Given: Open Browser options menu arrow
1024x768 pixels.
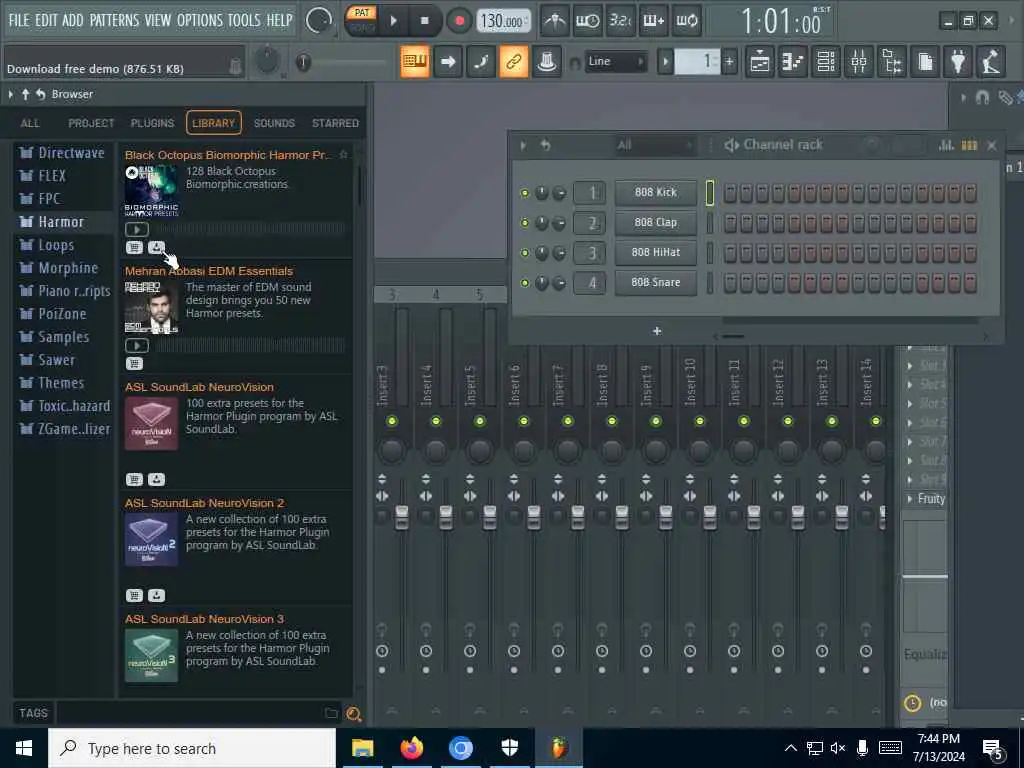Looking at the screenshot, I should click(10, 94).
